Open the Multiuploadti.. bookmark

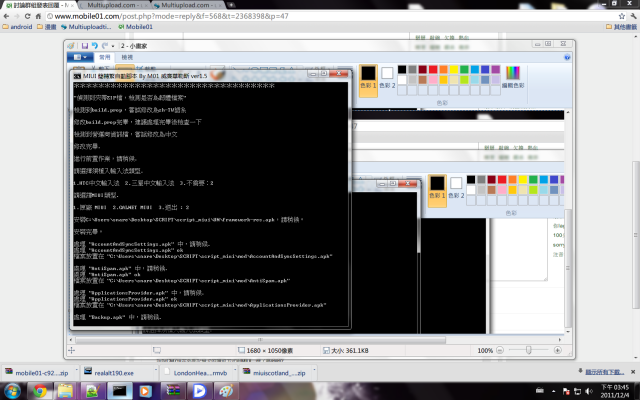[86, 27]
